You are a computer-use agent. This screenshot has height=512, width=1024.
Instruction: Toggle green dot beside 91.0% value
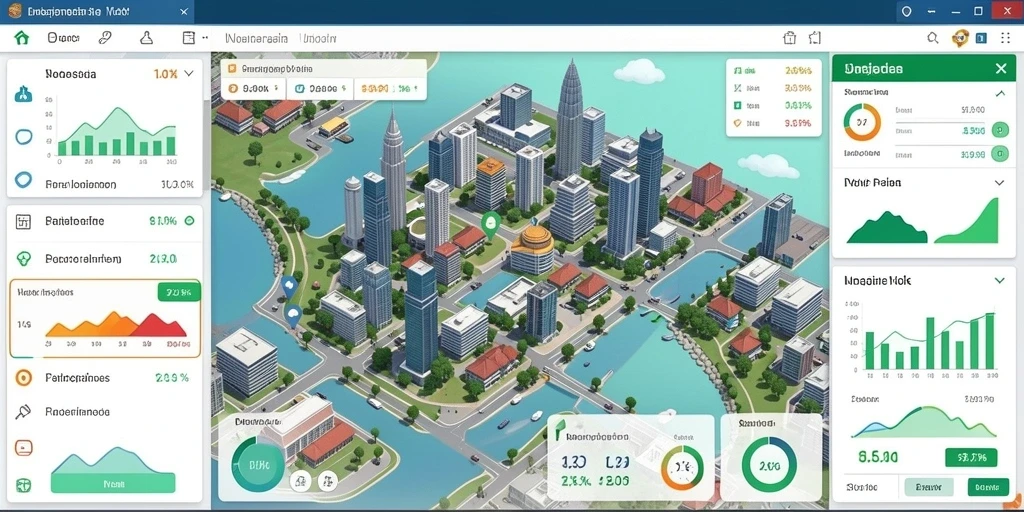coord(189,221)
